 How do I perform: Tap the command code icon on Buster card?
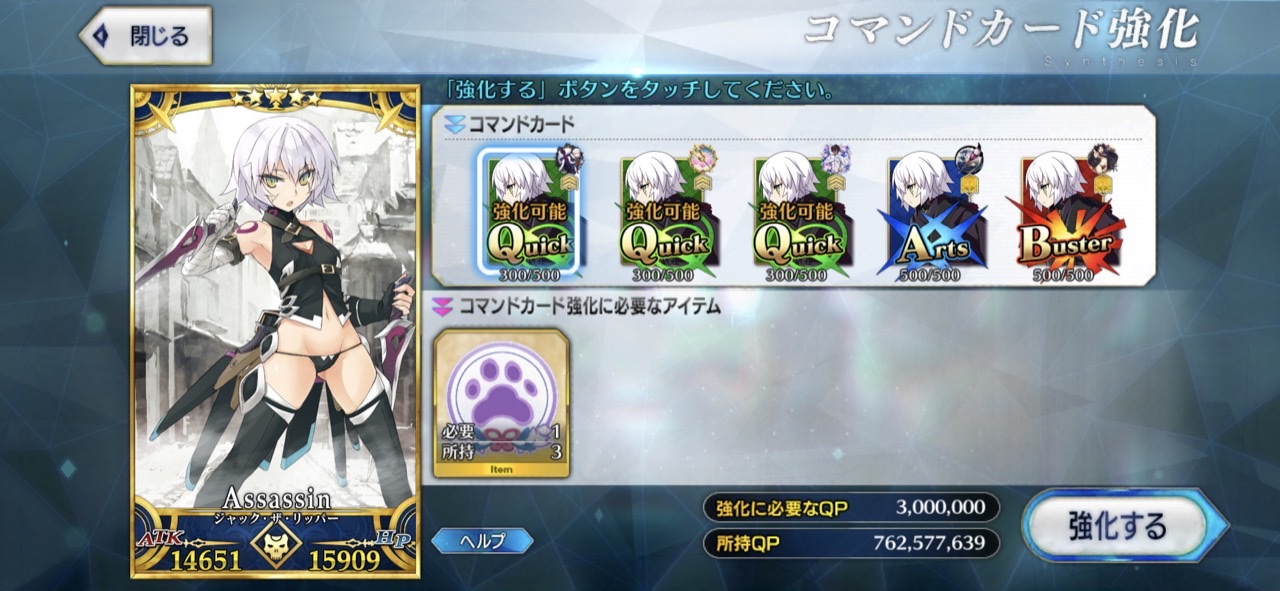click(x=1103, y=160)
